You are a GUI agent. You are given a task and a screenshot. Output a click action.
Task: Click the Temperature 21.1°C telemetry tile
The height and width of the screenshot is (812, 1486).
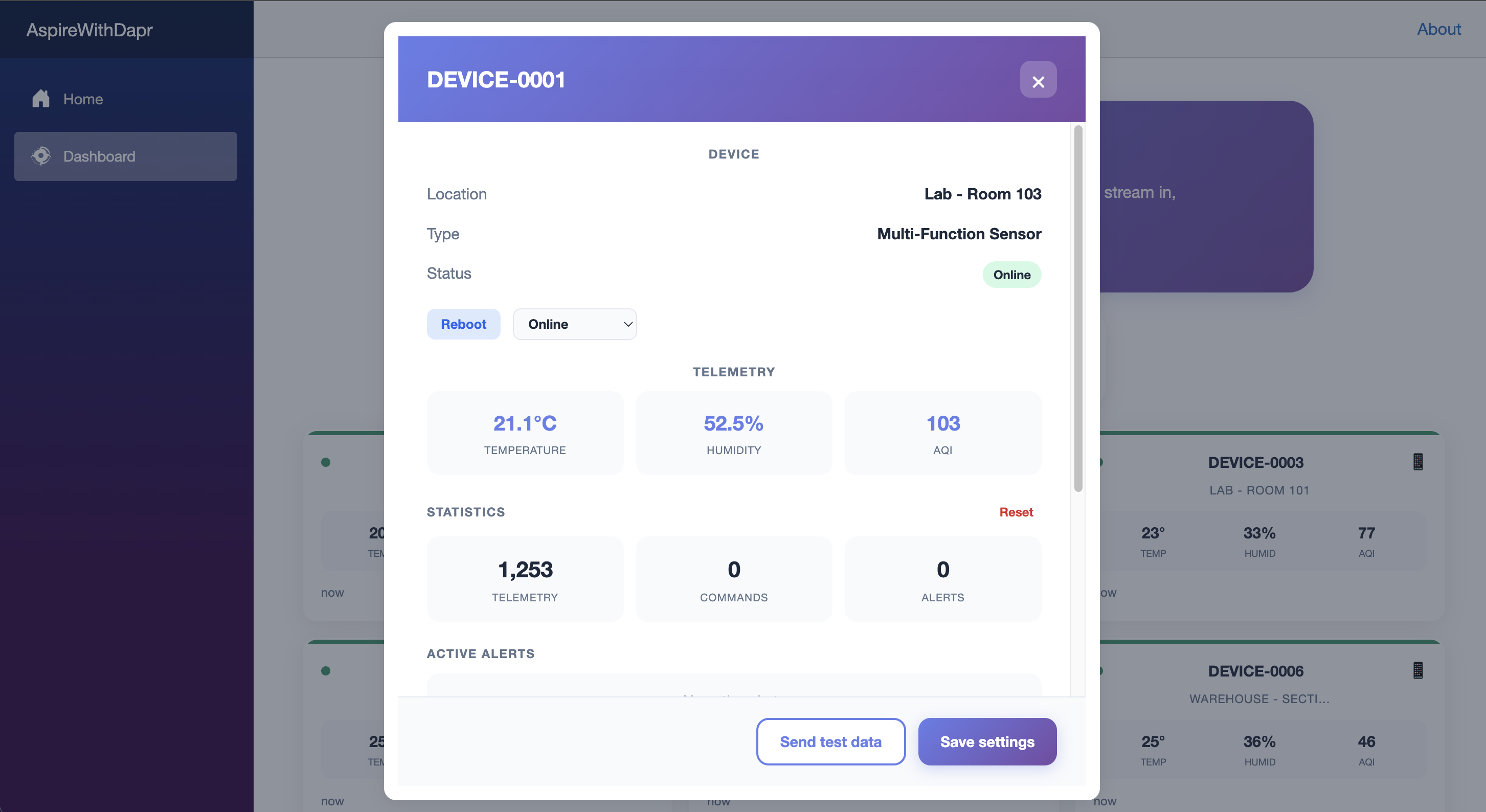[x=524, y=433]
